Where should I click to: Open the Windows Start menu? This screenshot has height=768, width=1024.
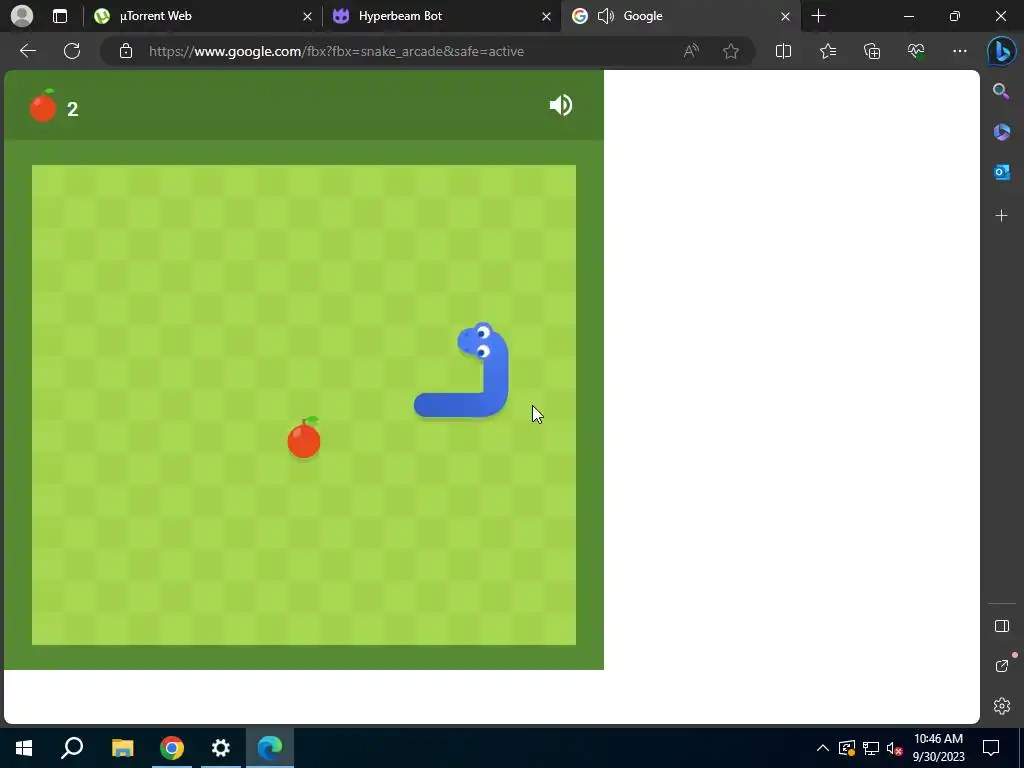coord(24,748)
